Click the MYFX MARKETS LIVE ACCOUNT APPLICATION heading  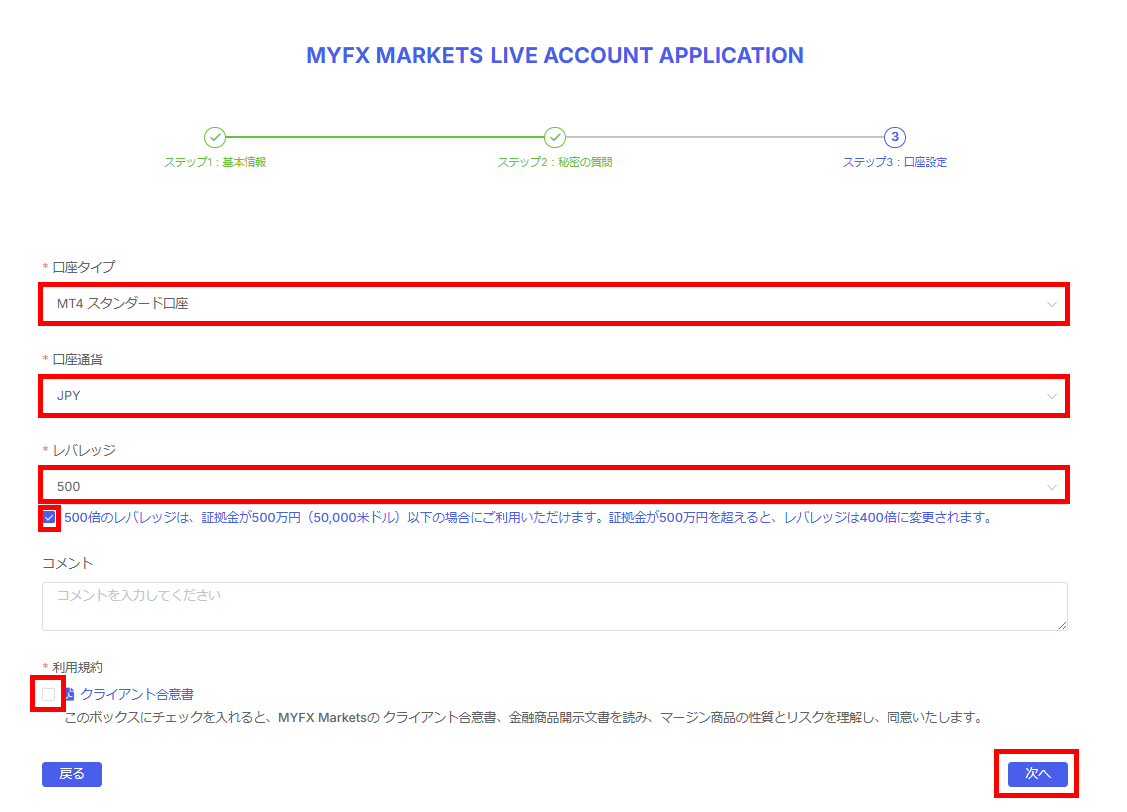554,55
